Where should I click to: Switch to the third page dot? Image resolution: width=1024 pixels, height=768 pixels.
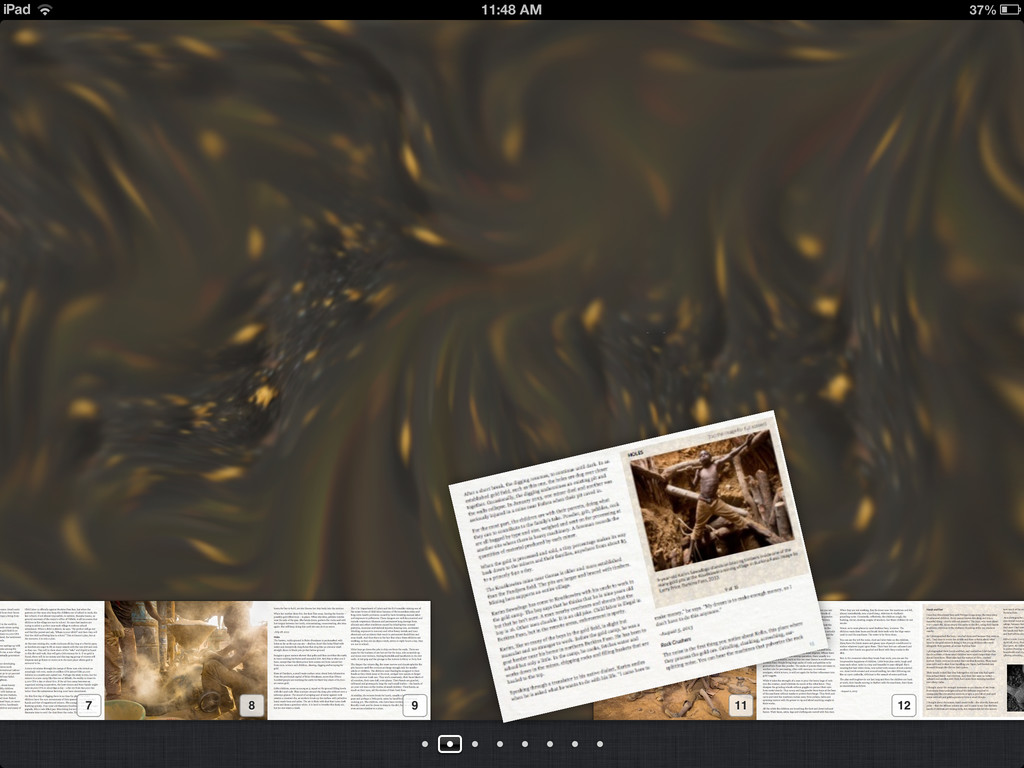(475, 744)
